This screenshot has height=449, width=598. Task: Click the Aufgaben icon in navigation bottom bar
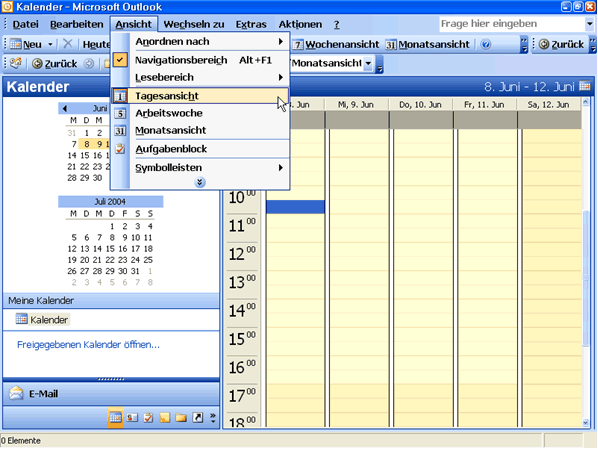pyautogui.click(x=148, y=418)
